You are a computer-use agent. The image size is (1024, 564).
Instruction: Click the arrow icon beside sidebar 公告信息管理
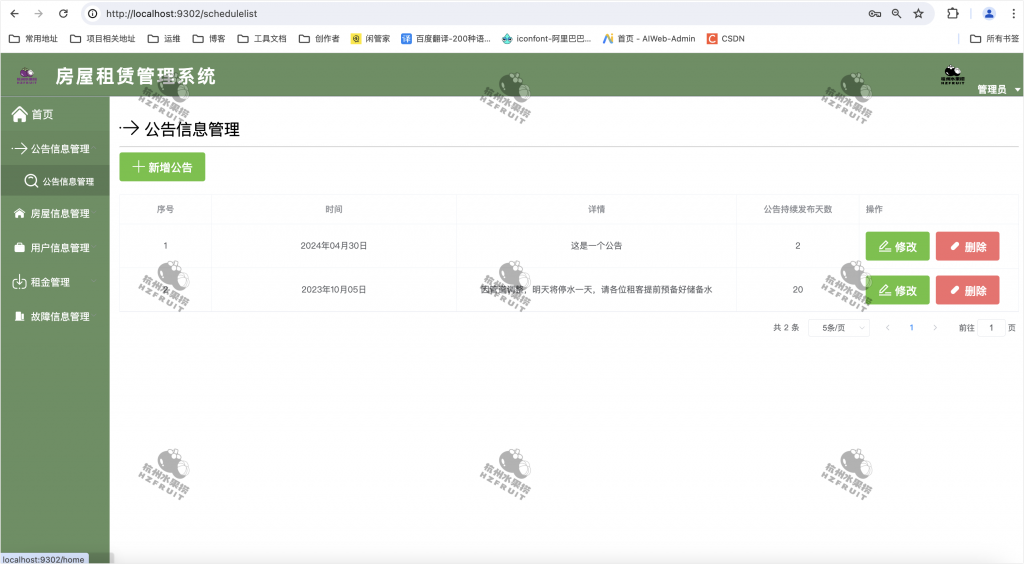[x=19, y=148]
